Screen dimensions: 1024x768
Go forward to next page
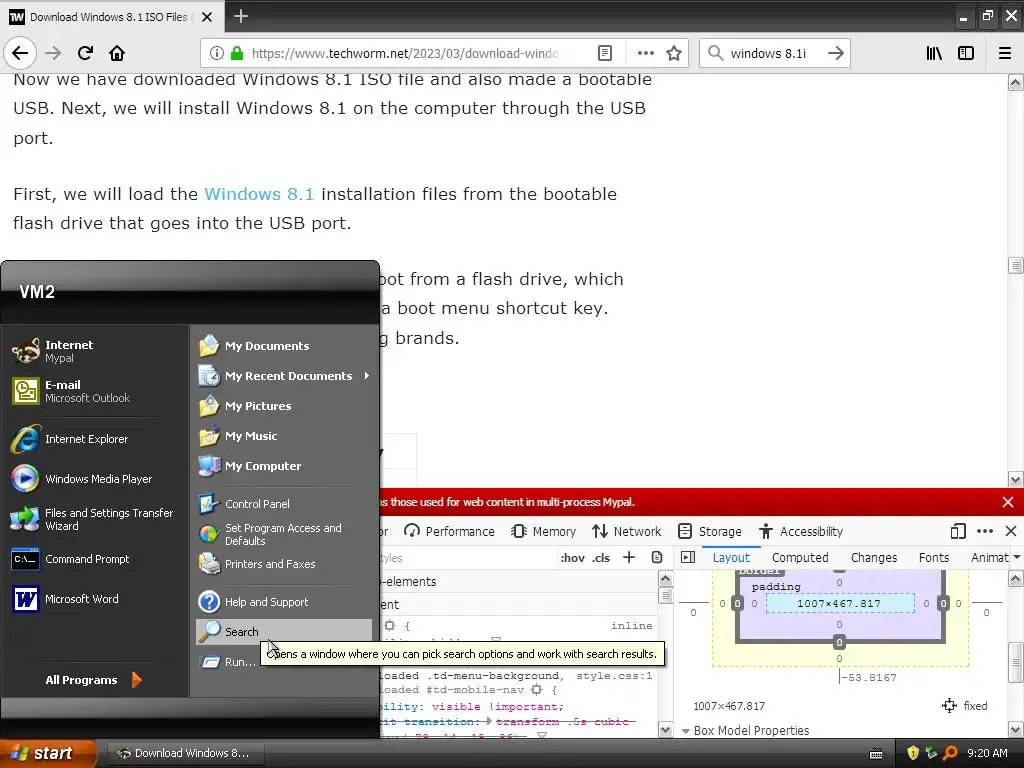point(54,53)
